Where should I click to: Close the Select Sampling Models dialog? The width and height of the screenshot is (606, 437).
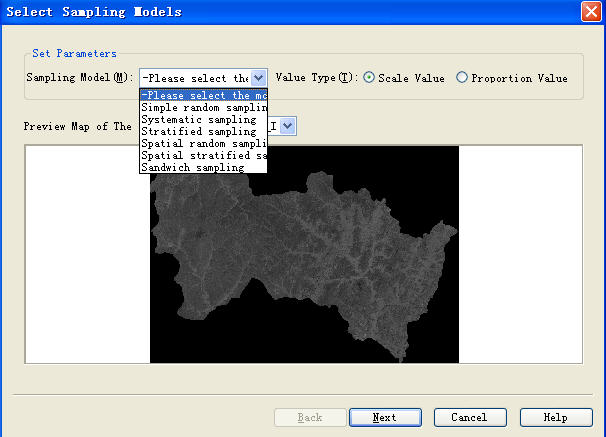coord(591,12)
